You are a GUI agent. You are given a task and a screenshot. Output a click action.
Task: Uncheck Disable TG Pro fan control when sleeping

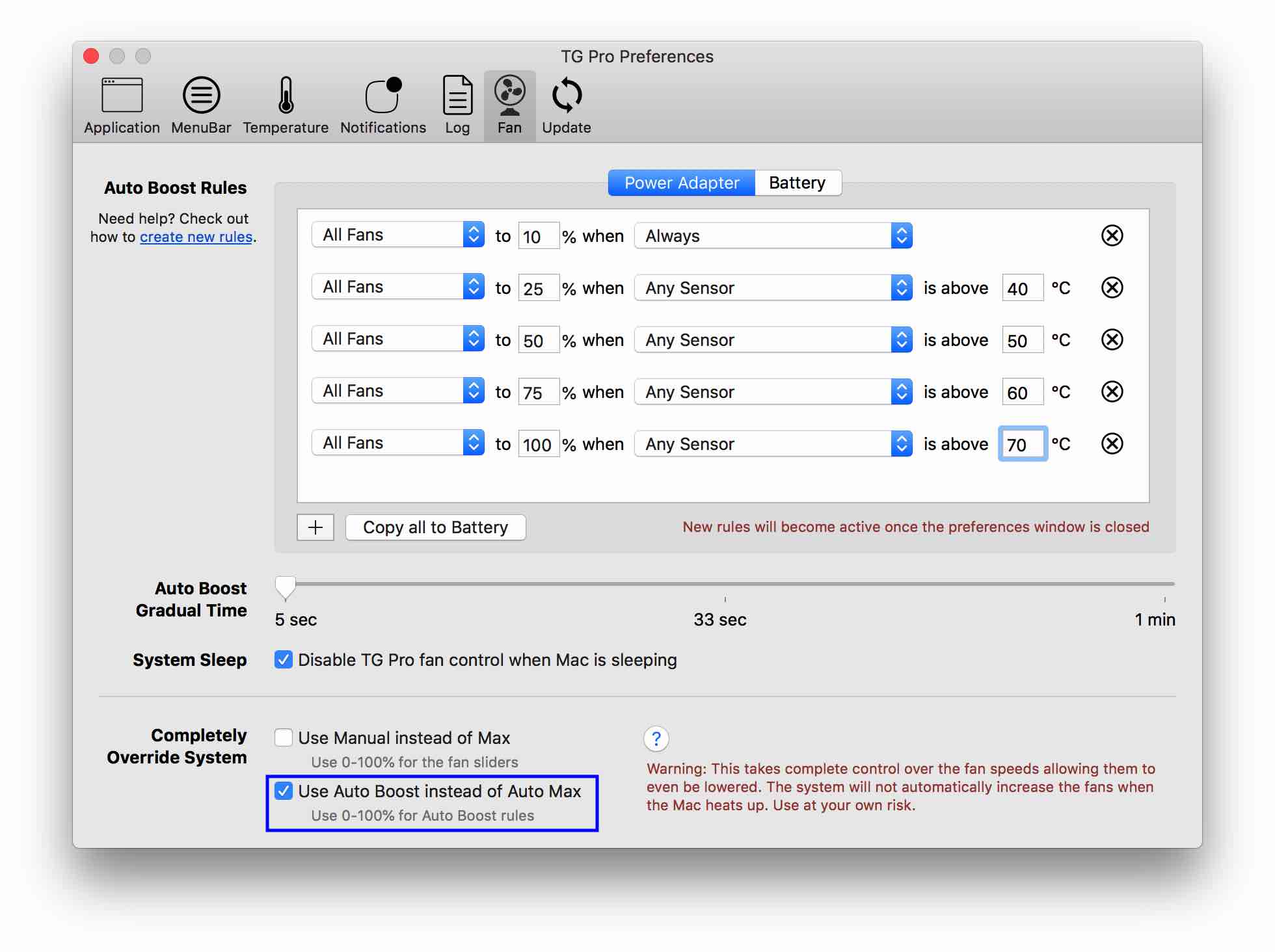click(284, 659)
